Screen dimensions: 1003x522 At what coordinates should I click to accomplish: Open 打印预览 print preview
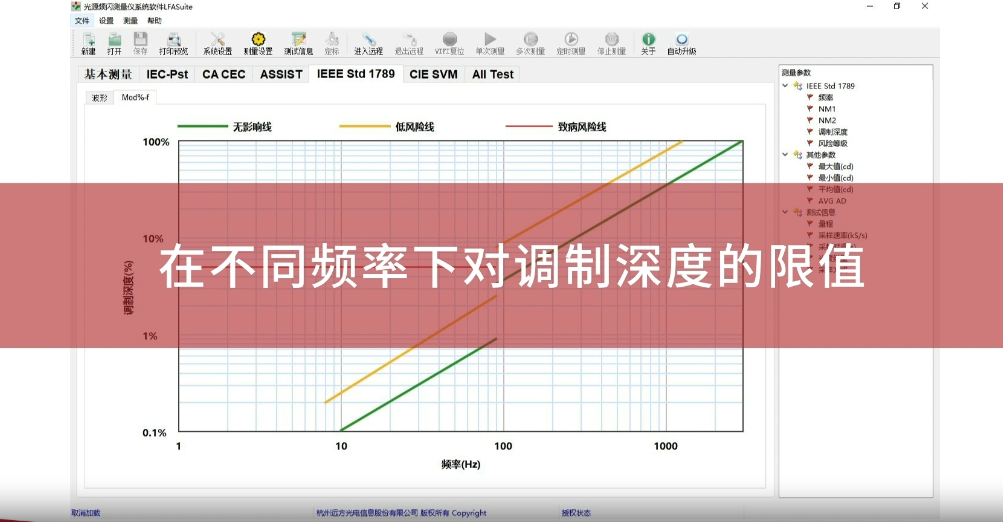tap(173, 42)
